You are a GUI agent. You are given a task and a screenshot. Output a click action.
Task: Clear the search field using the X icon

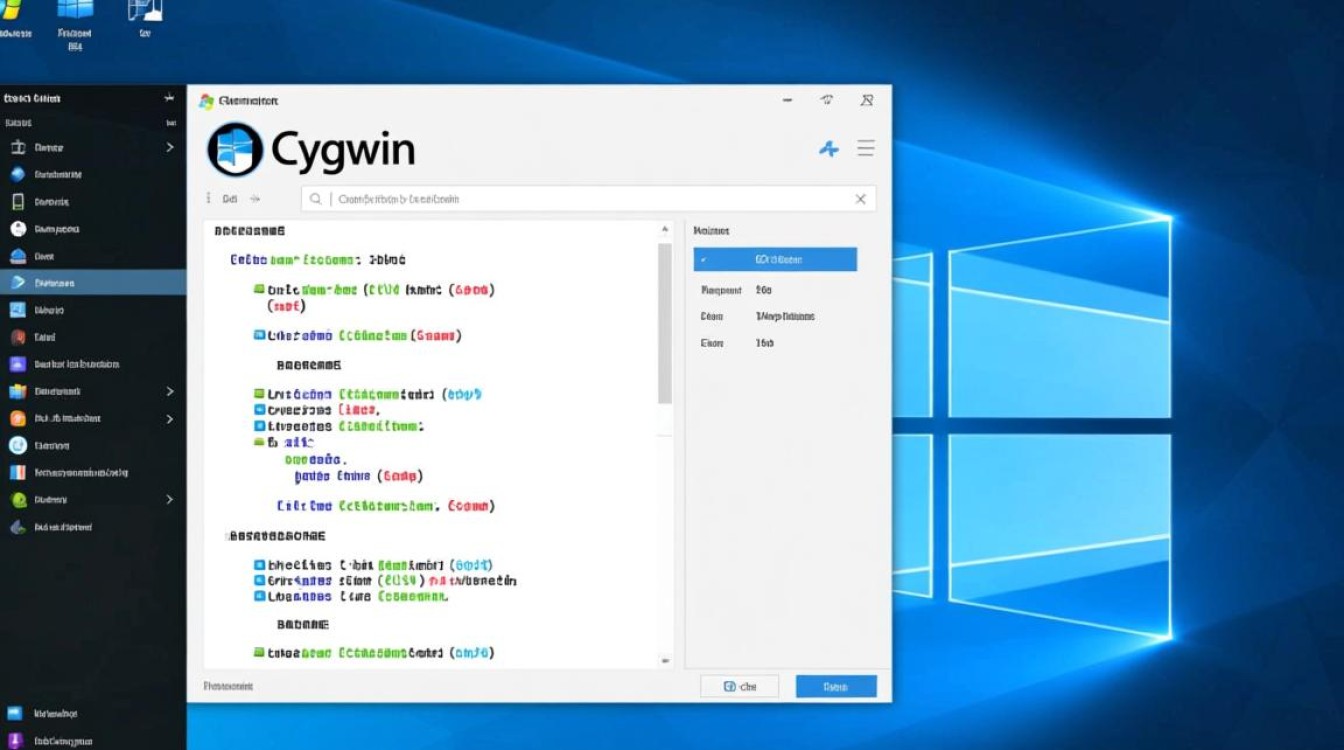[860, 199]
